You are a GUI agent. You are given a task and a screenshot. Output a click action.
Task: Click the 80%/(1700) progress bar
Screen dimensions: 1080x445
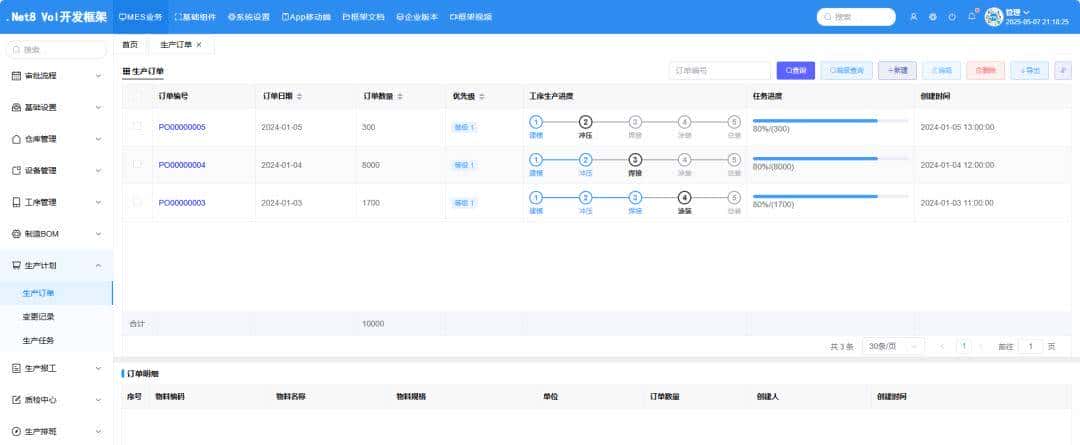pyautogui.click(x=830, y=196)
